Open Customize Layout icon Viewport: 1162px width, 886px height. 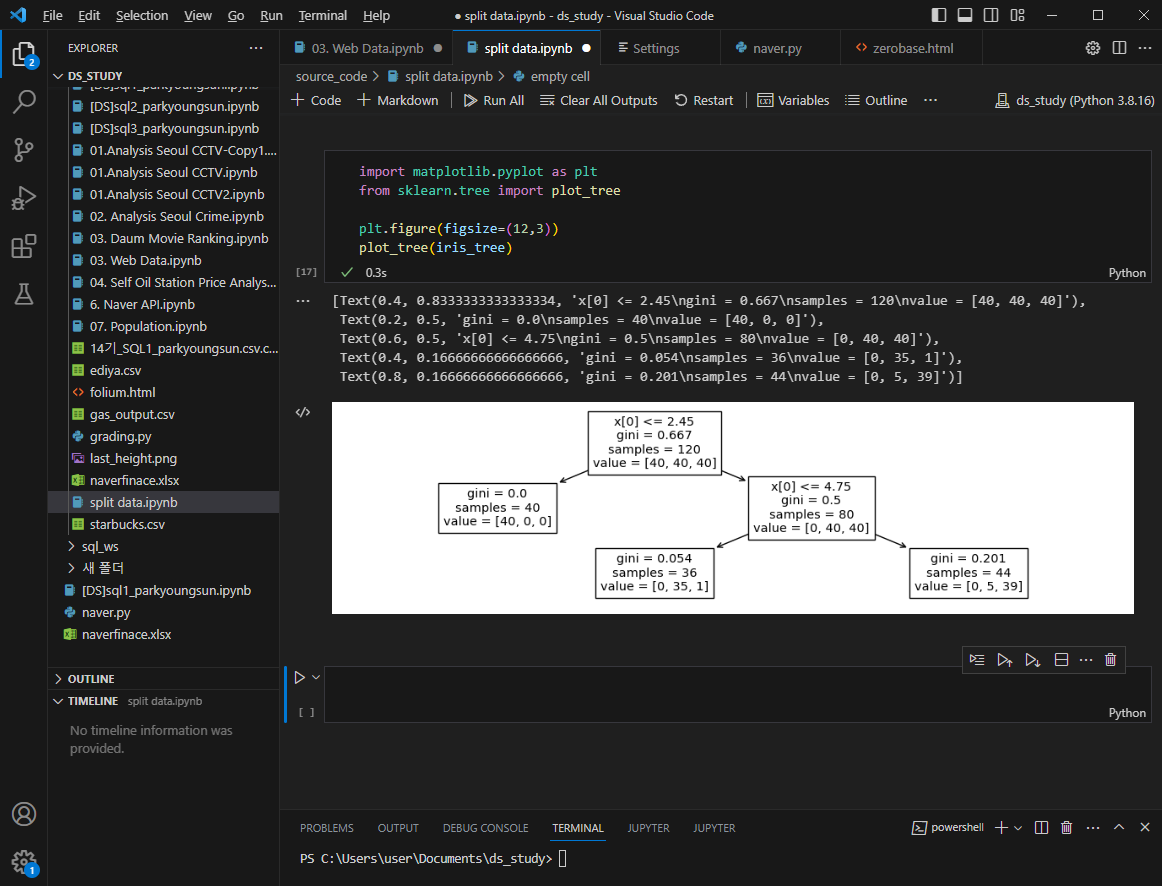[1017, 16]
